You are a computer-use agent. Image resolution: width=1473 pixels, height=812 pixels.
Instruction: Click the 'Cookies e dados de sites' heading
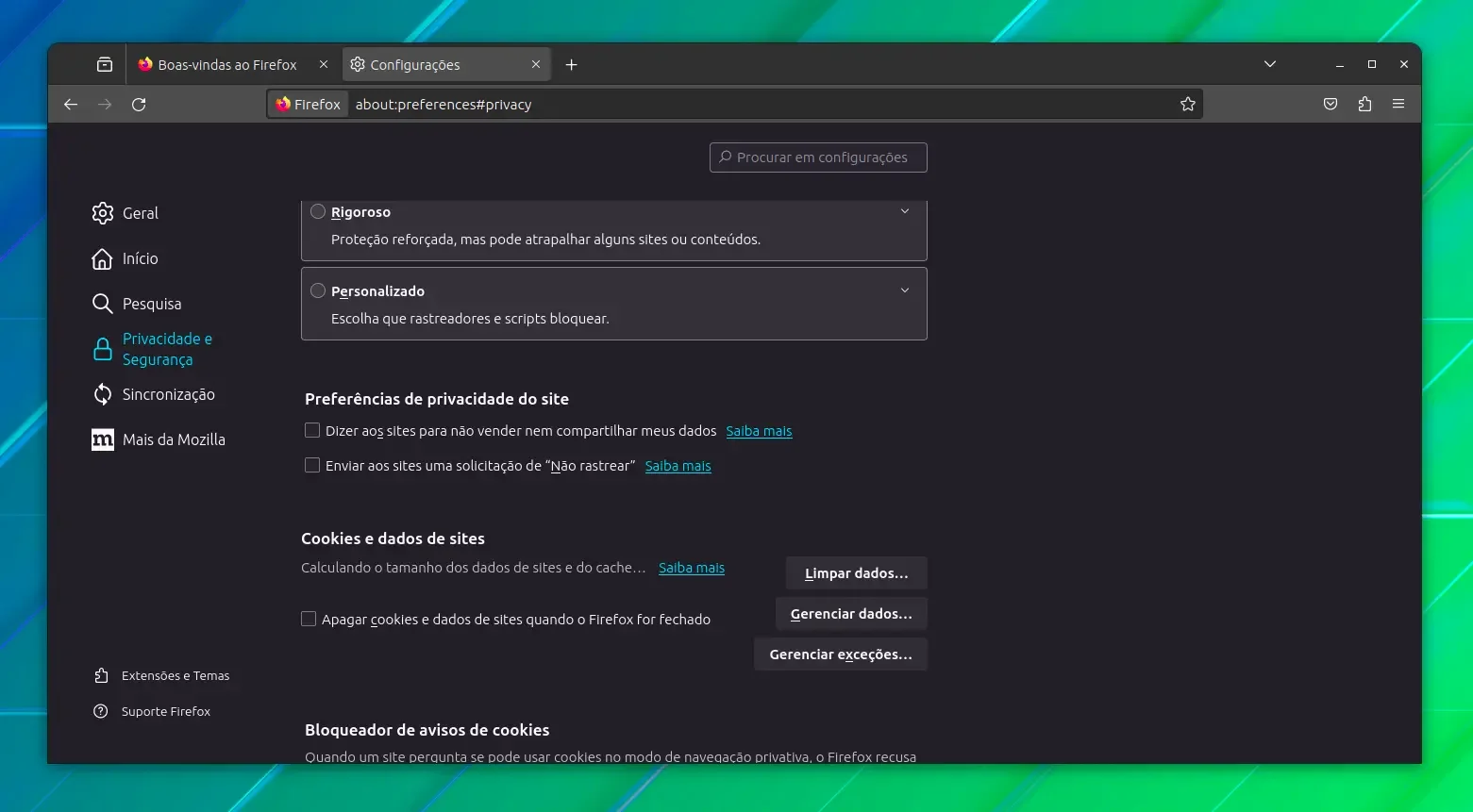click(x=393, y=539)
